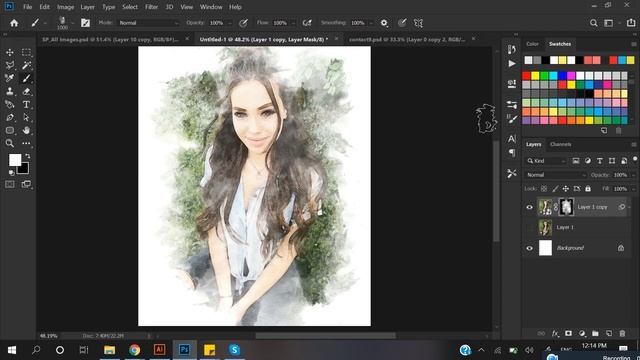Screen dimensions: 640x360
Task: Toggle layer filtering on/off switch
Action: 635,159
